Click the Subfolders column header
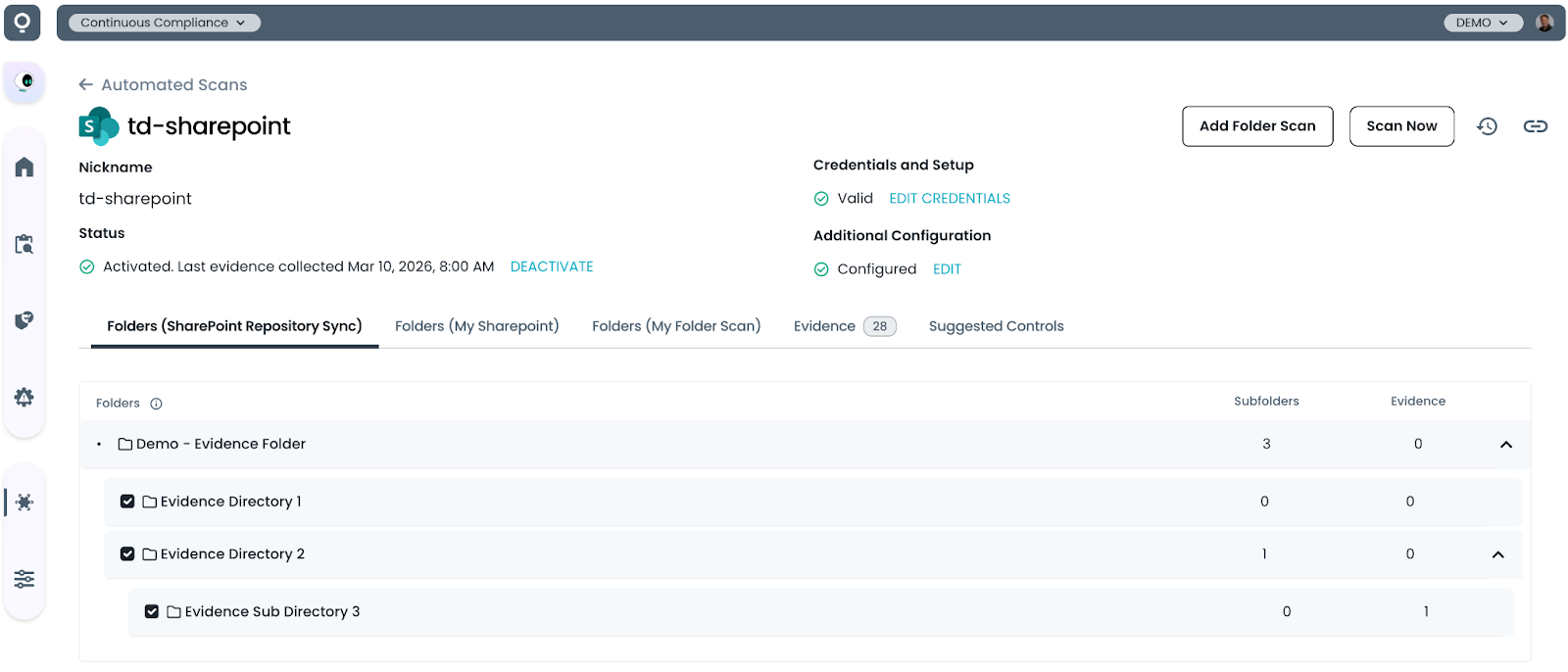1568x672 pixels. (x=1266, y=402)
